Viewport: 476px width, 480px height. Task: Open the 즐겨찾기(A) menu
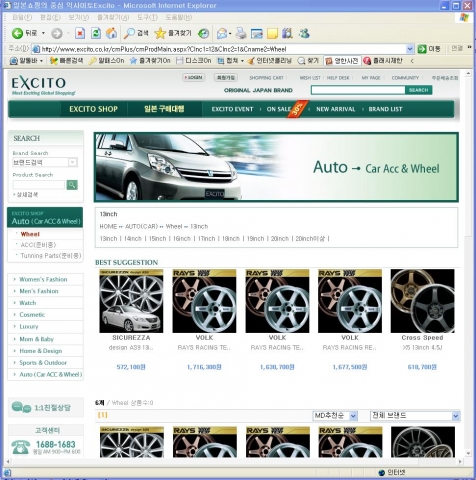tap(113, 17)
